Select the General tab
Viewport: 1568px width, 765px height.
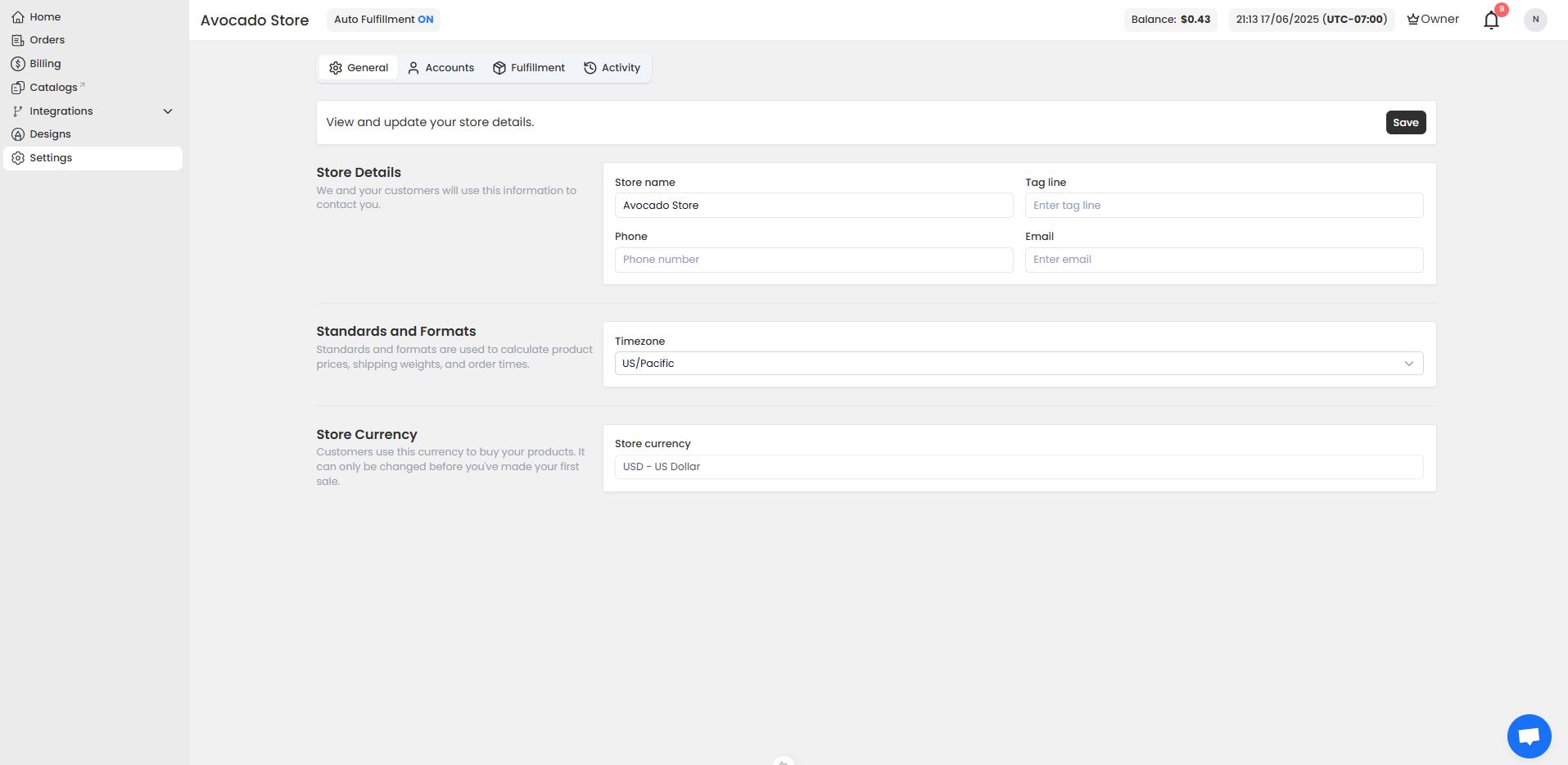click(x=359, y=68)
